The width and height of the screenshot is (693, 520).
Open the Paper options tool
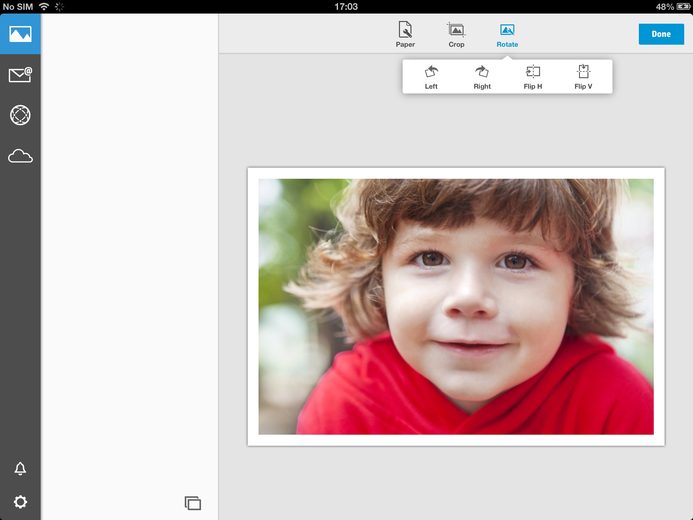(405, 34)
